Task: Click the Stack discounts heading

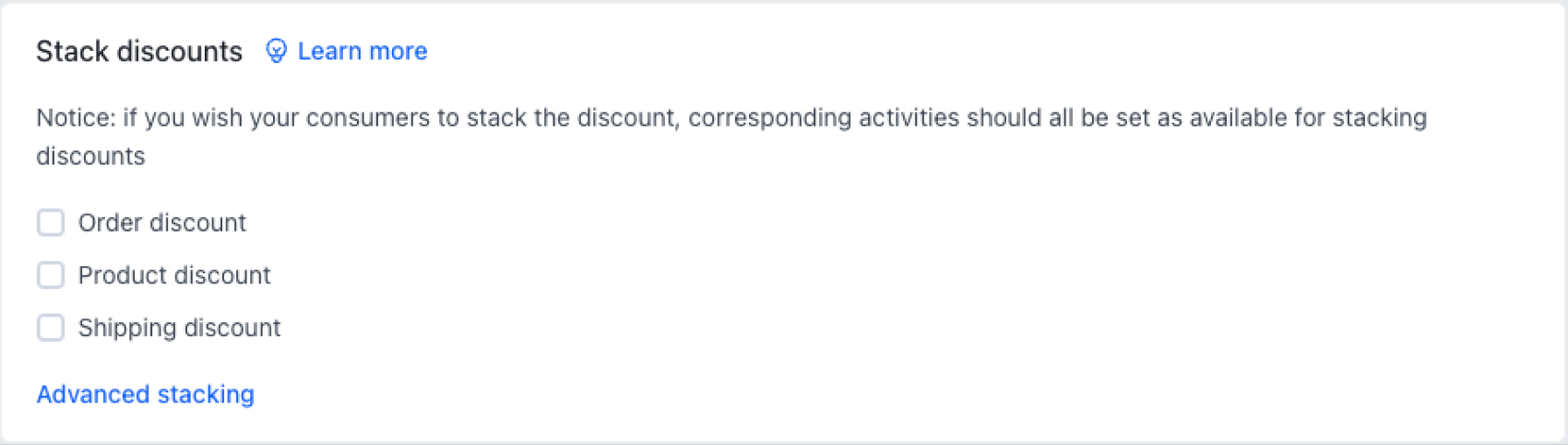Action: [139, 51]
